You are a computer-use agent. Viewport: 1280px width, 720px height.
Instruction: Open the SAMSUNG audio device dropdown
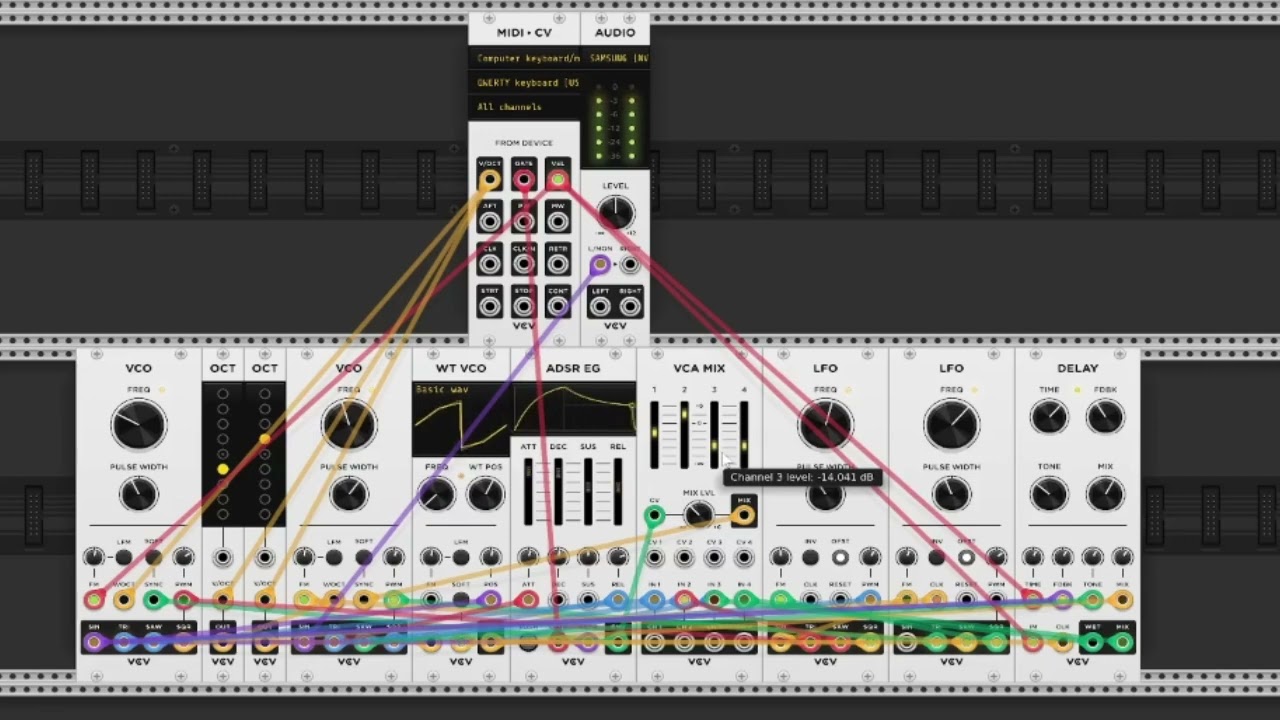(616, 59)
